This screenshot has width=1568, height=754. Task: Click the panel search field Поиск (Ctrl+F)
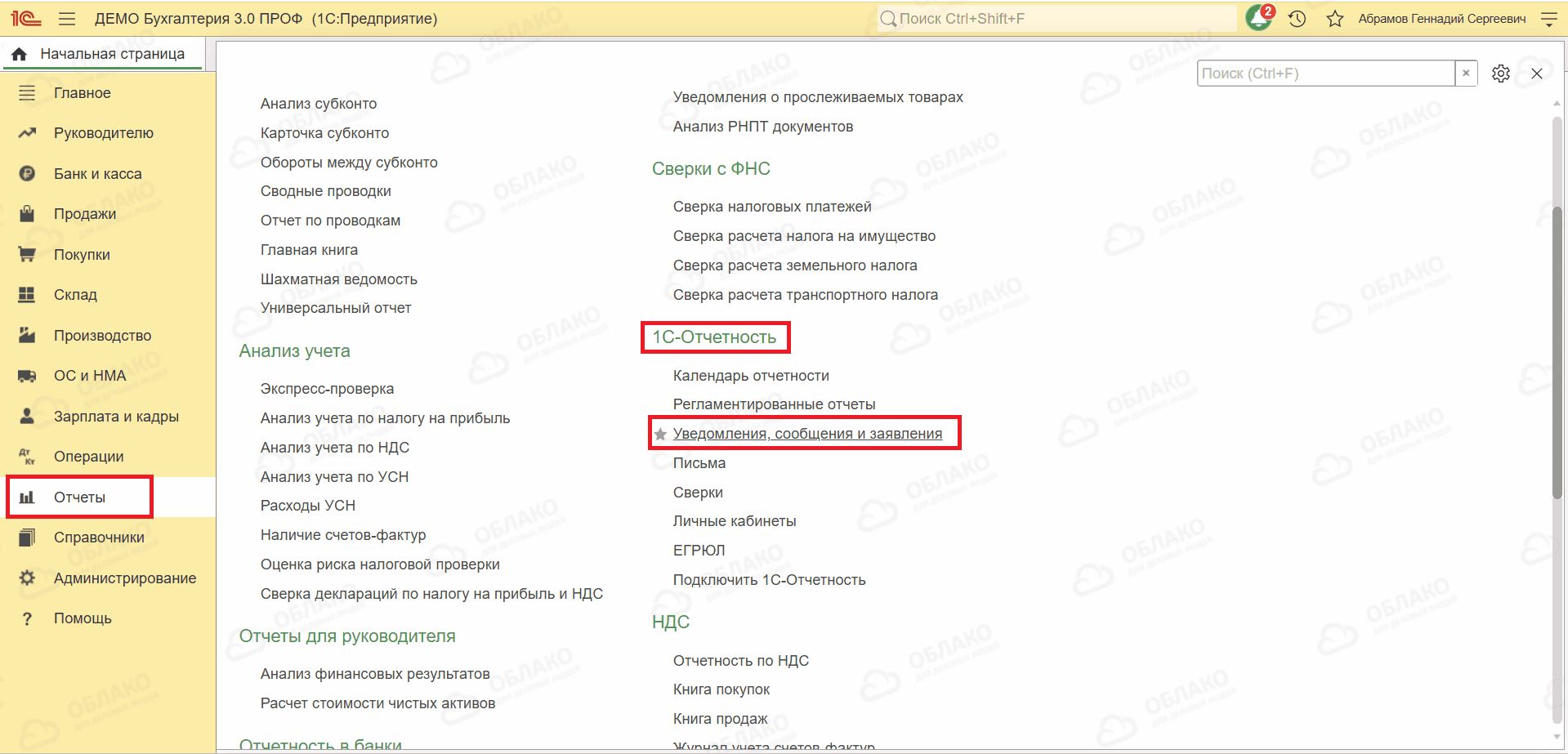(1326, 73)
